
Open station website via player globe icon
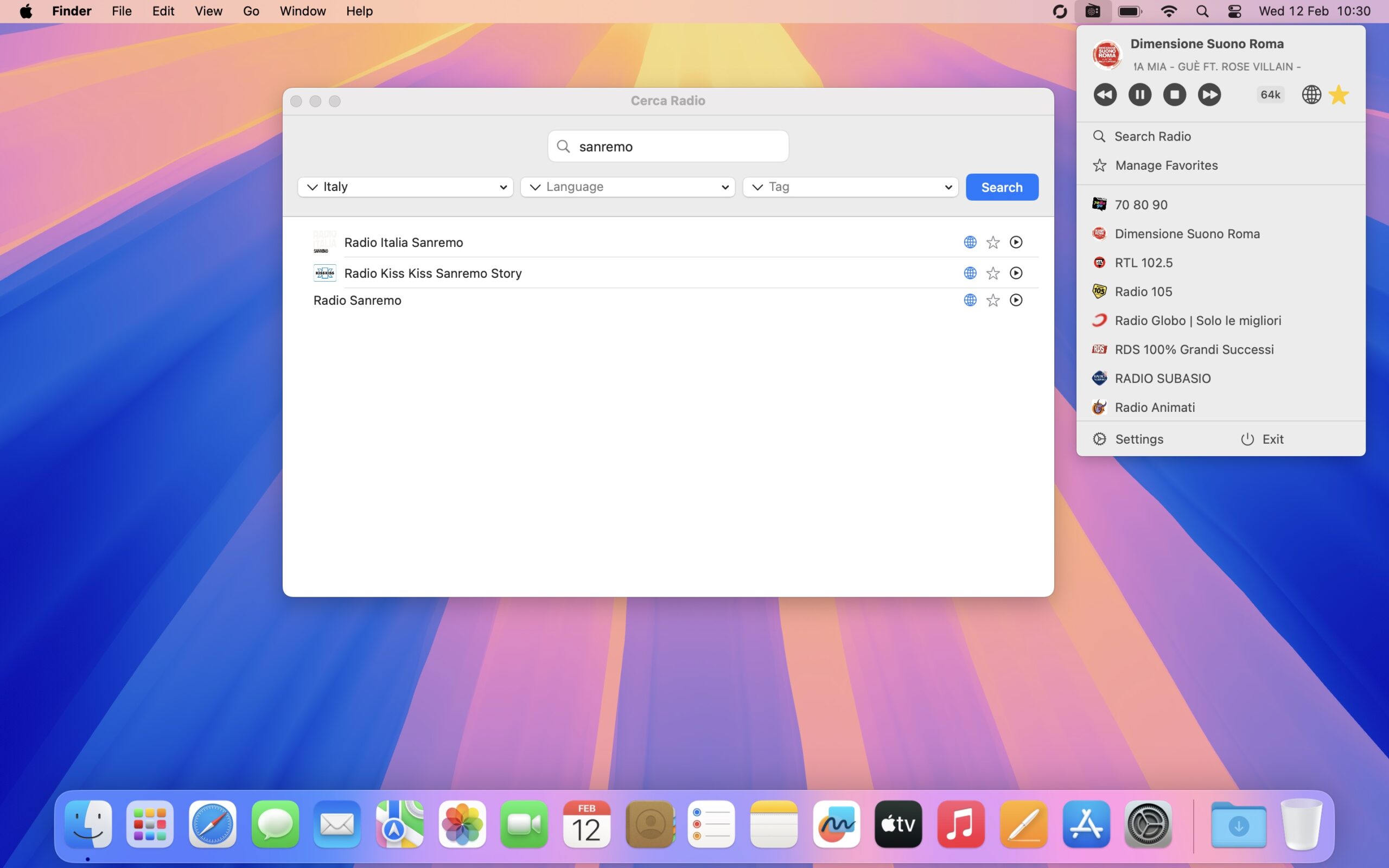pos(1311,95)
